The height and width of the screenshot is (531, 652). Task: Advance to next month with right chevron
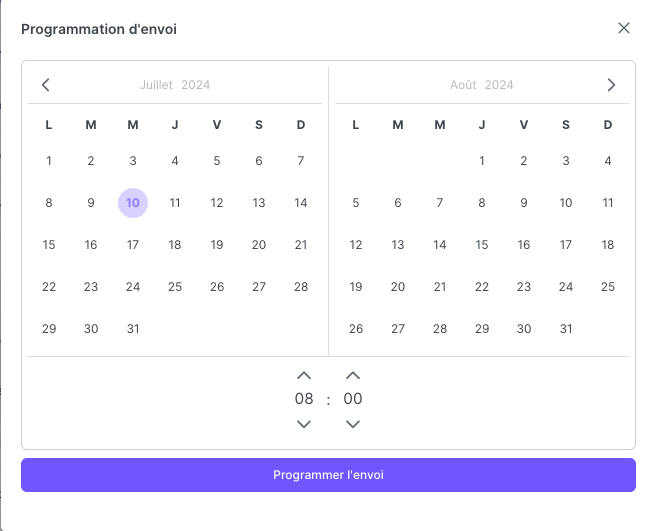[611, 85]
